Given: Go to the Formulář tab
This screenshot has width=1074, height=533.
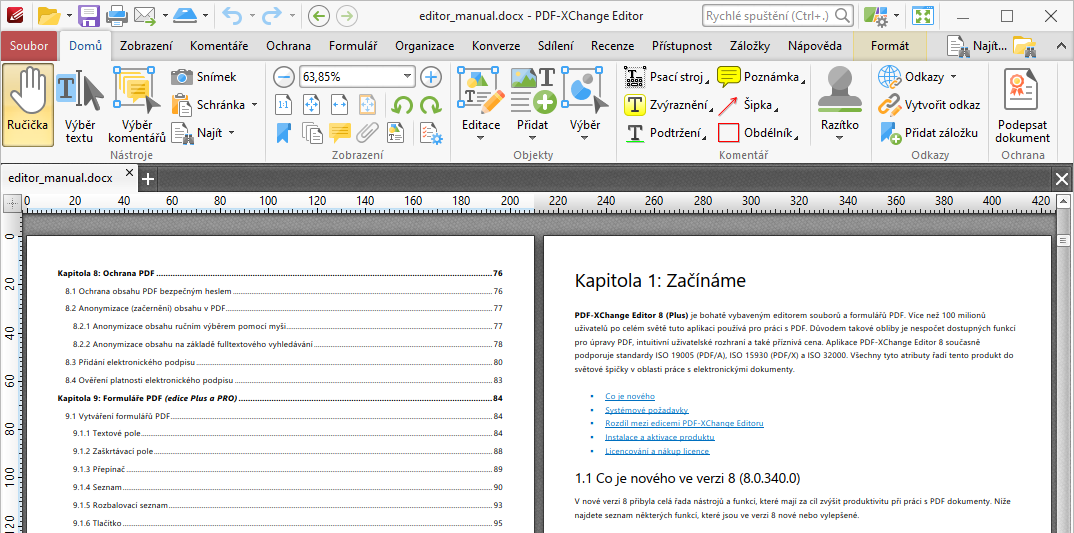Looking at the screenshot, I should click(x=353, y=47).
